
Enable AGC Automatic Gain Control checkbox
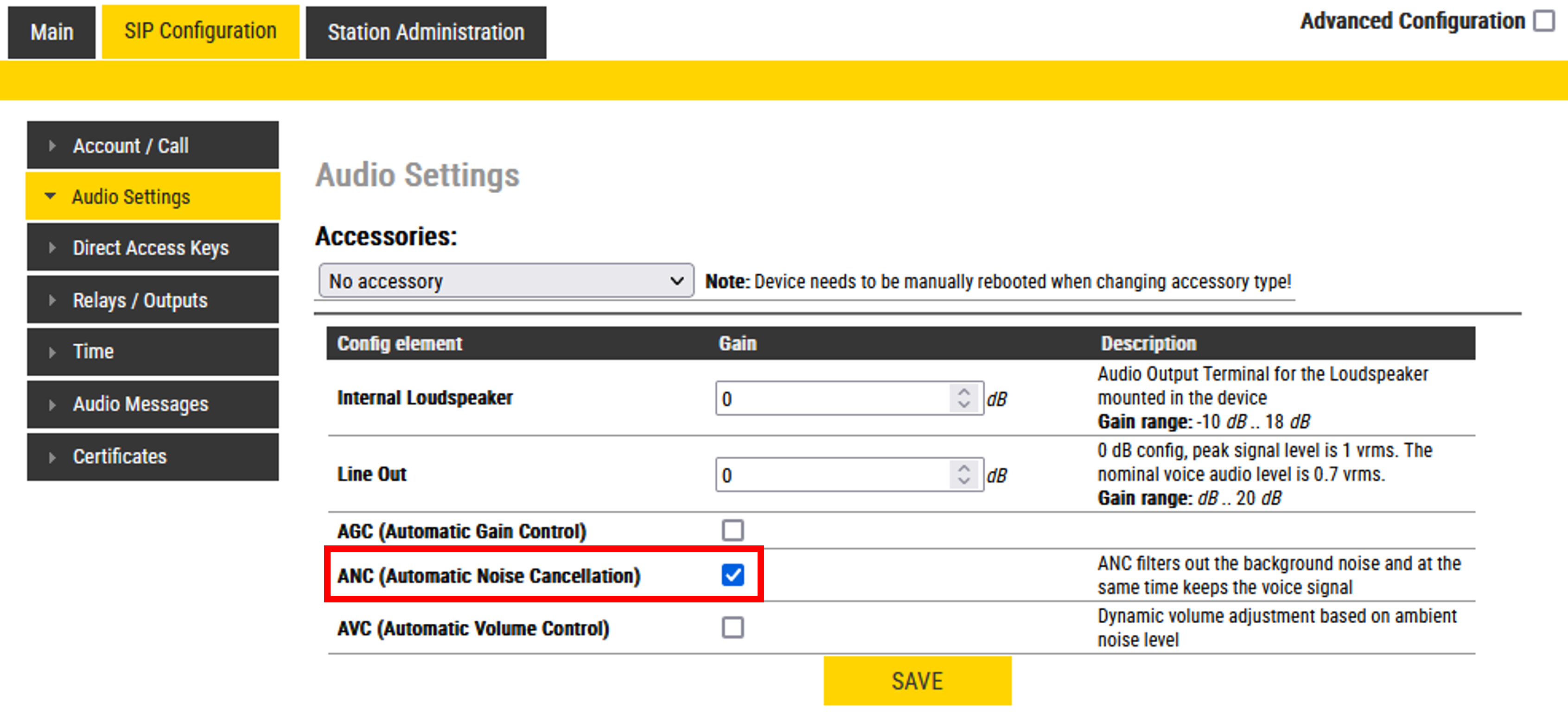(732, 530)
